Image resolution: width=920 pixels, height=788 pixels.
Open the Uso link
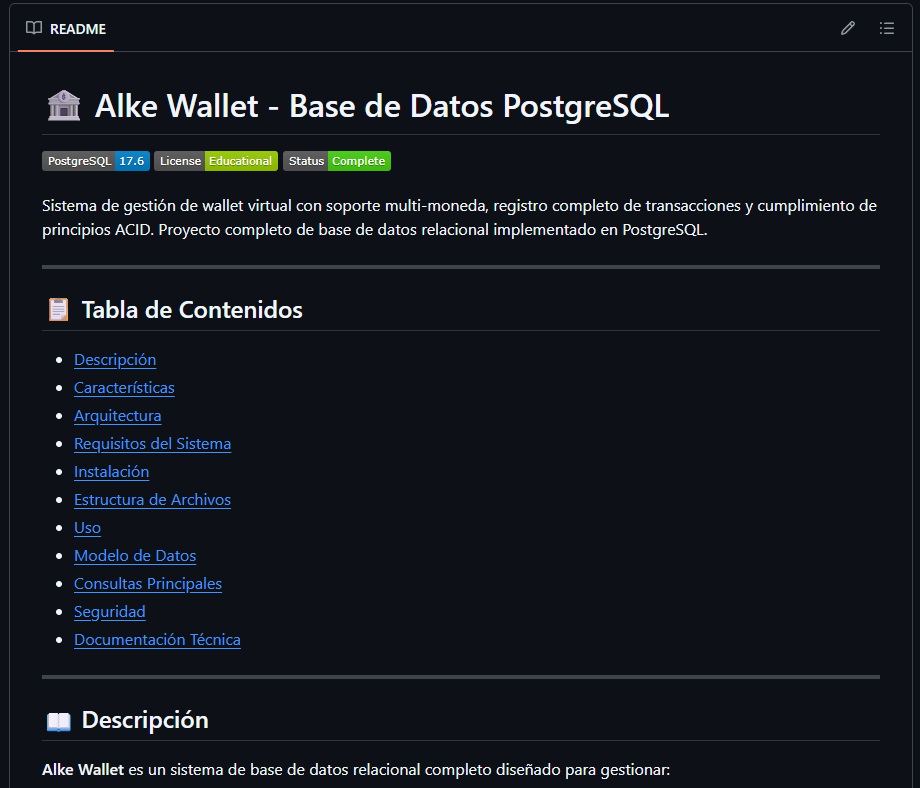coord(87,527)
